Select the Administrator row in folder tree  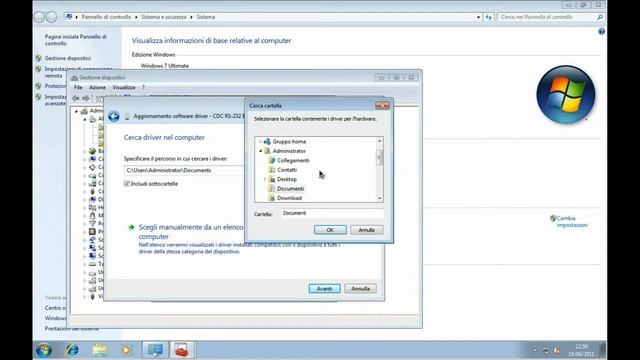pos(289,151)
